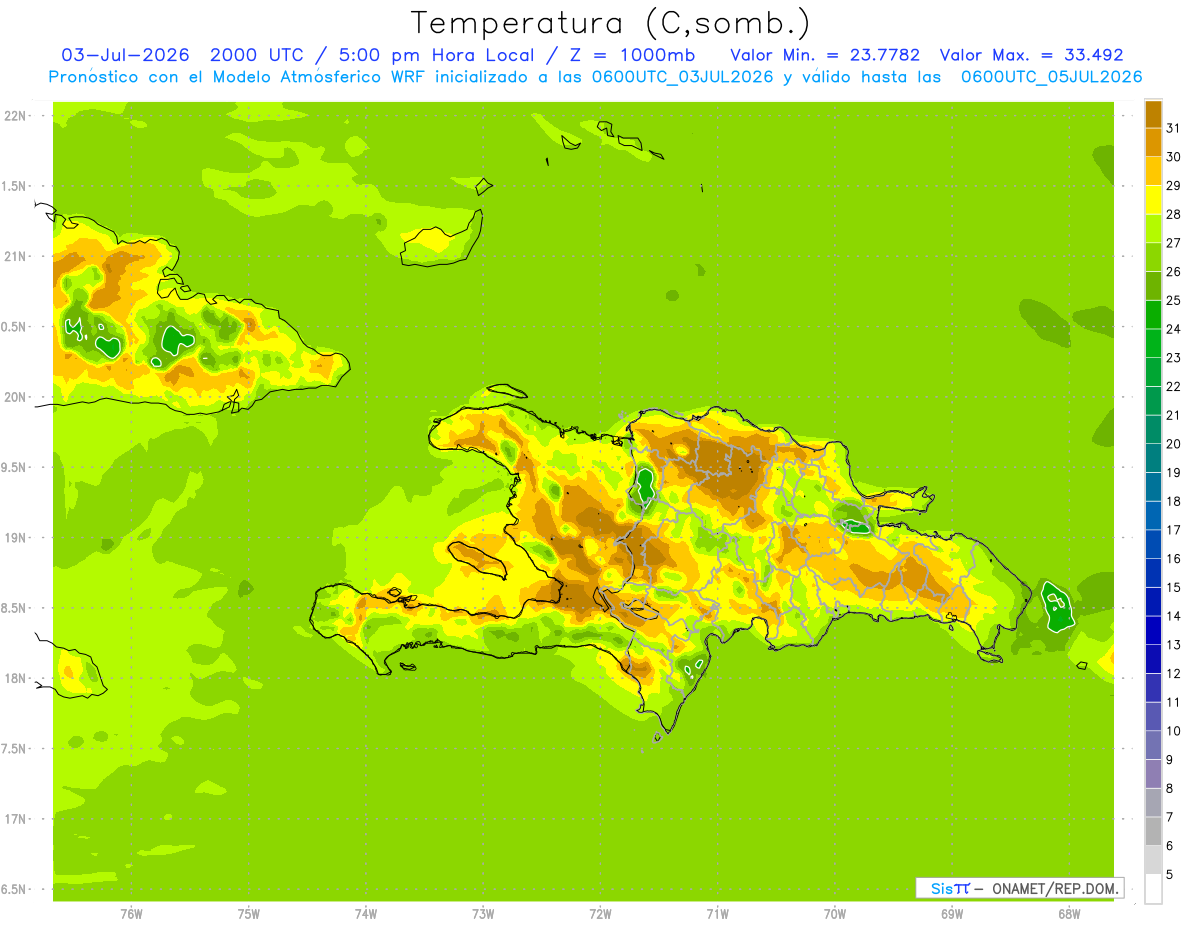
Task: Click the "2000 UTC" time text
Action: pyautogui.click(x=254, y=55)
